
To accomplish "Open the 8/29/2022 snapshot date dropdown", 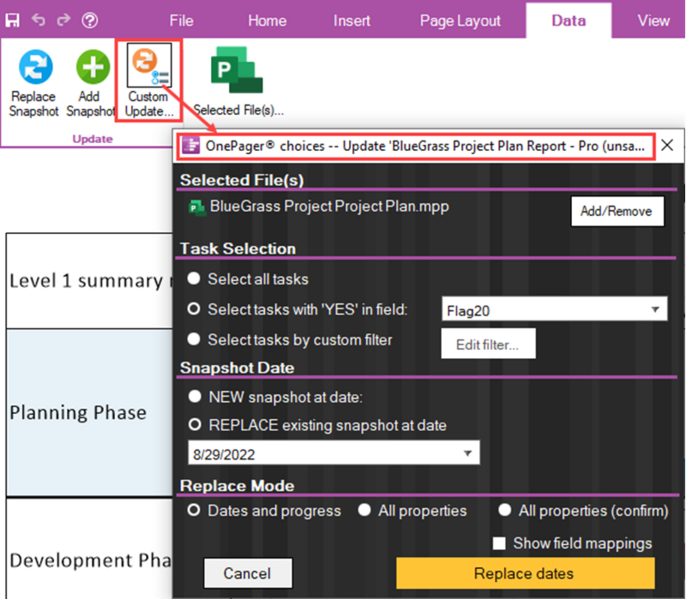I will pos(334,453).
